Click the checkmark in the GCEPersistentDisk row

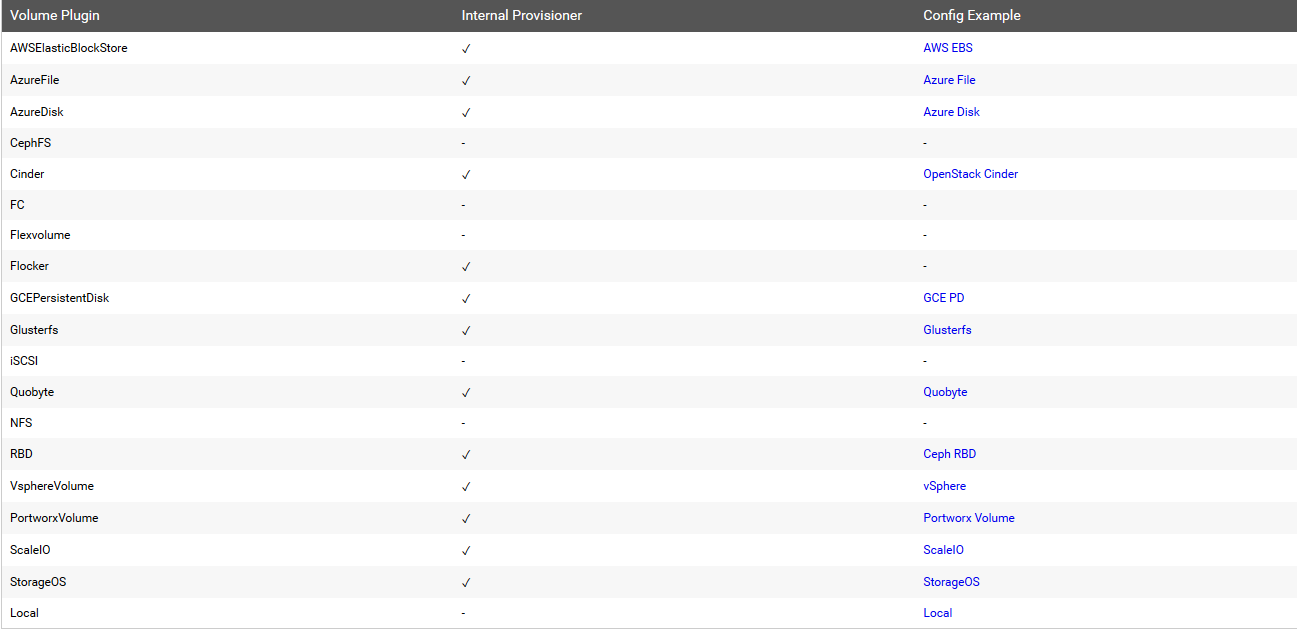(466, 298)
